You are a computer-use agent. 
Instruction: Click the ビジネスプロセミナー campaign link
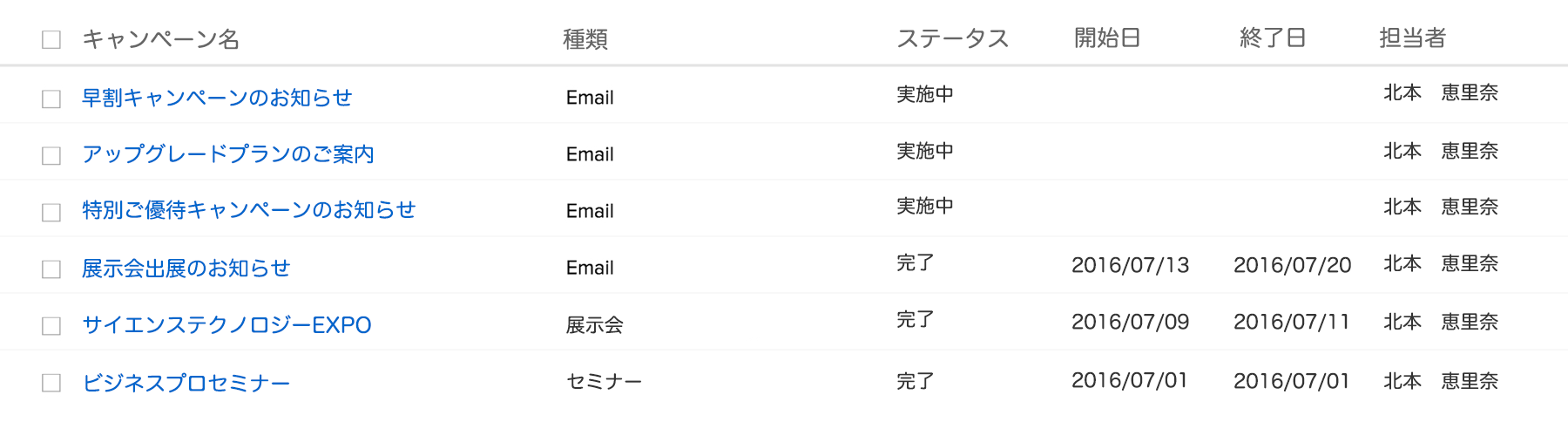186,383
